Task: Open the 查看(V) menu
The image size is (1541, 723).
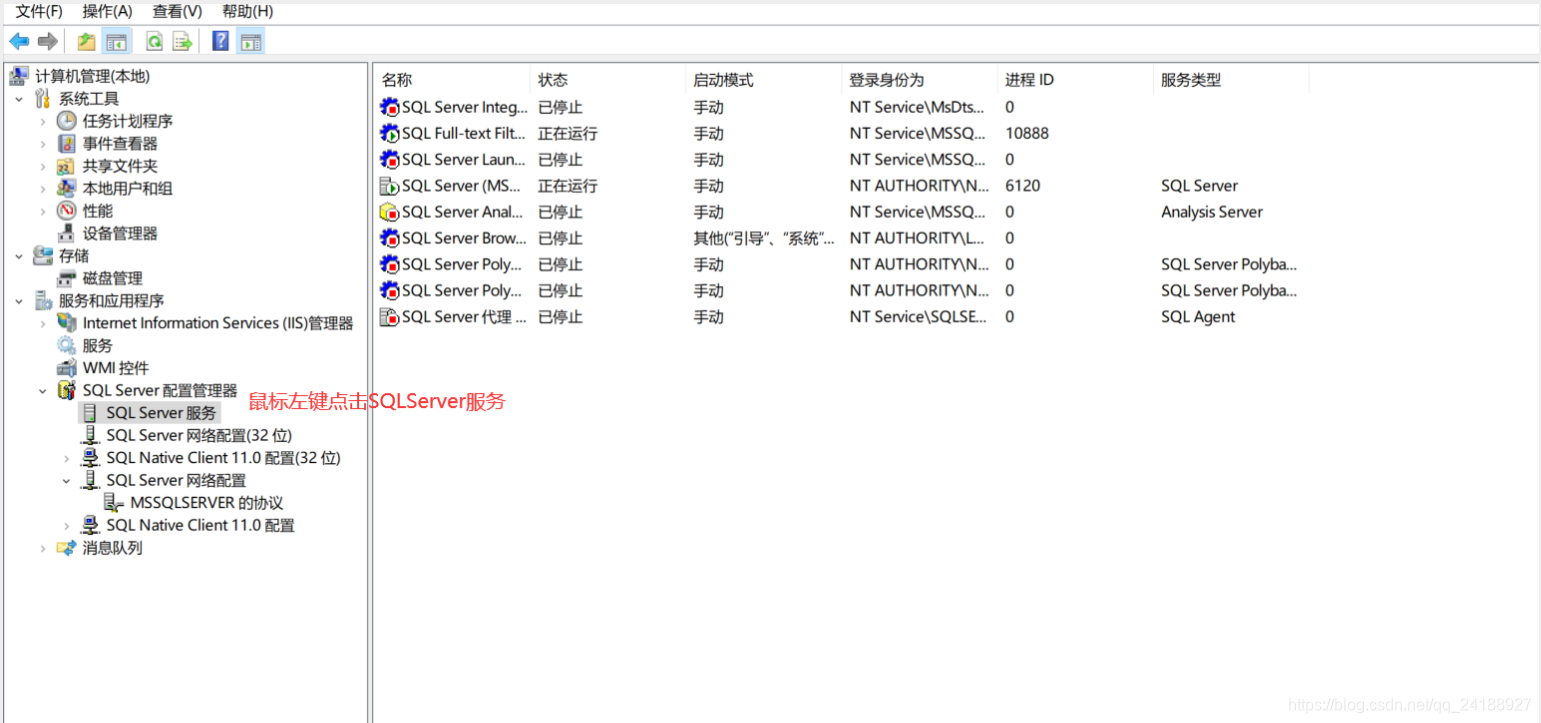Action: (177, 11)
